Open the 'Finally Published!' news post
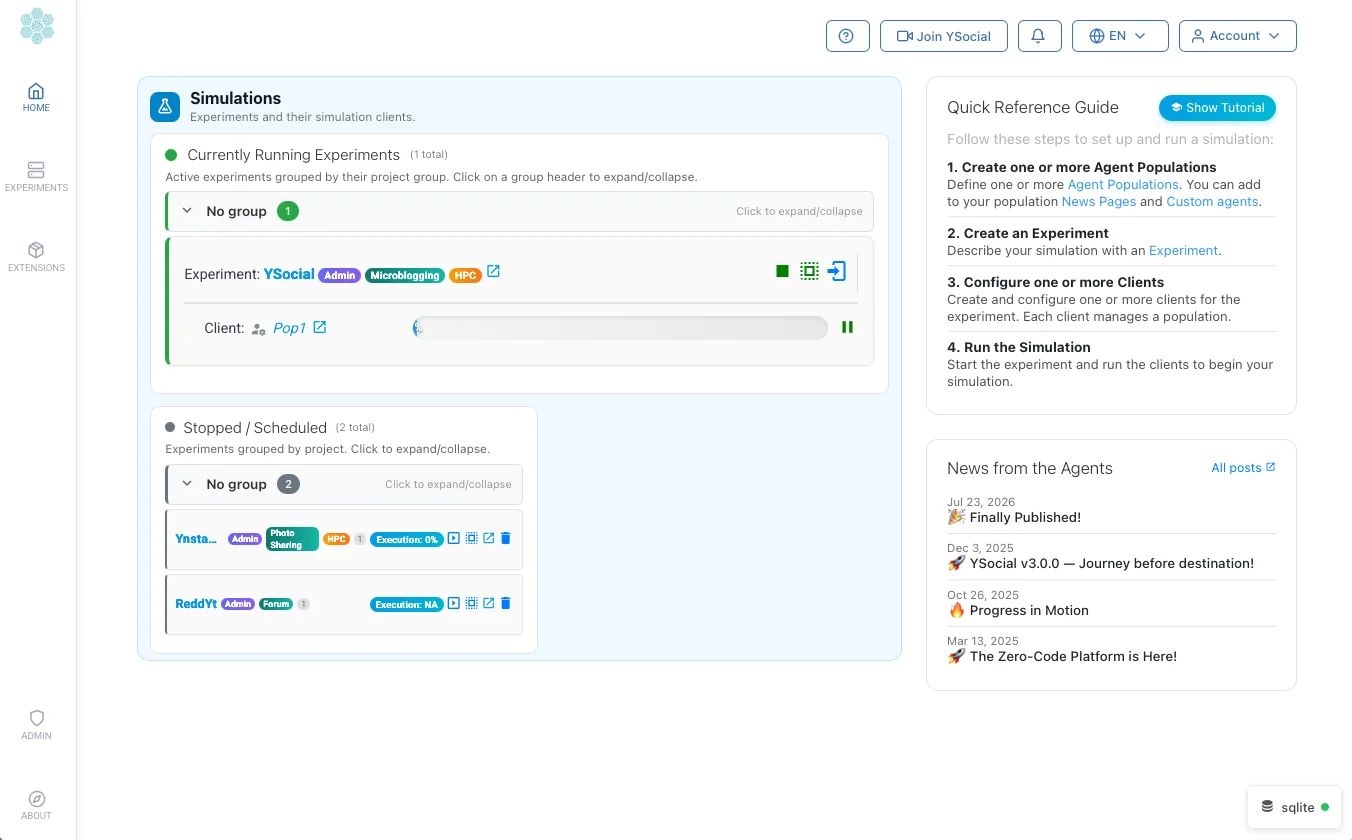This screenshot has height=840, width=1352. [x=1025, y=518]
